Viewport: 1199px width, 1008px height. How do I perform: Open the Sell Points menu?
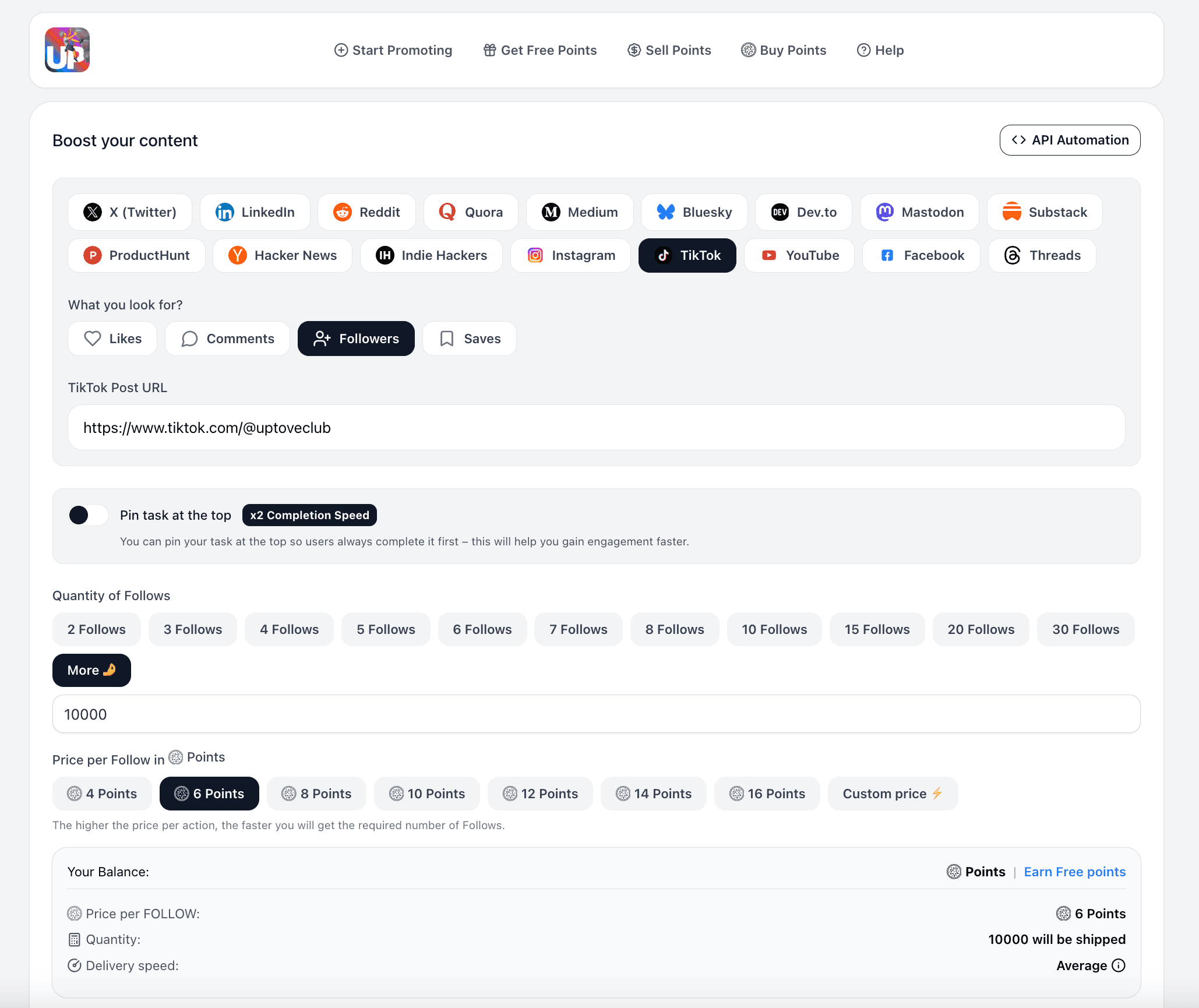click(x=669, y=50)
